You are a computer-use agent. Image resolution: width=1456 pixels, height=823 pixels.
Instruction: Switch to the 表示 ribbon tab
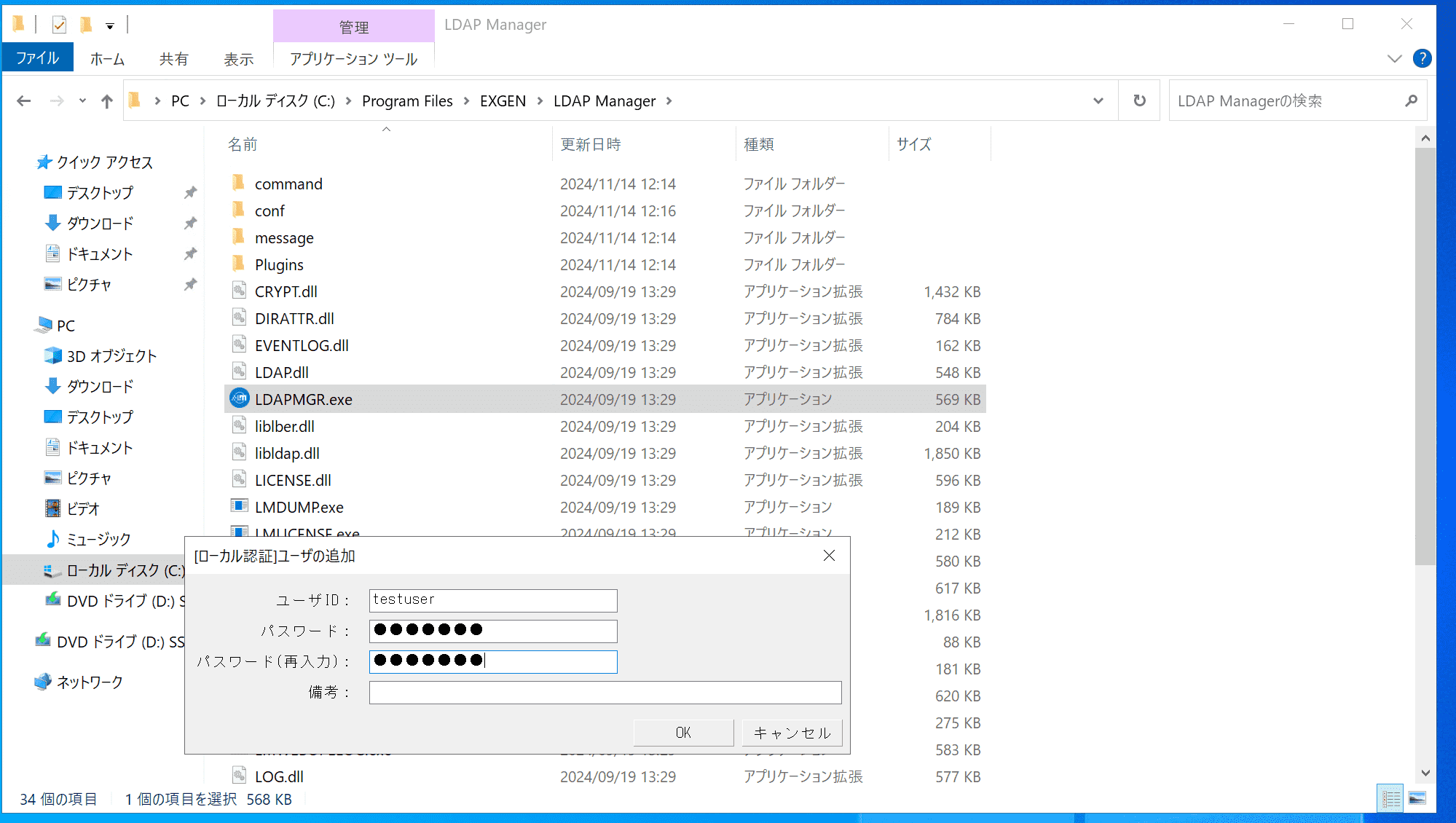click(x=238, y=58)
